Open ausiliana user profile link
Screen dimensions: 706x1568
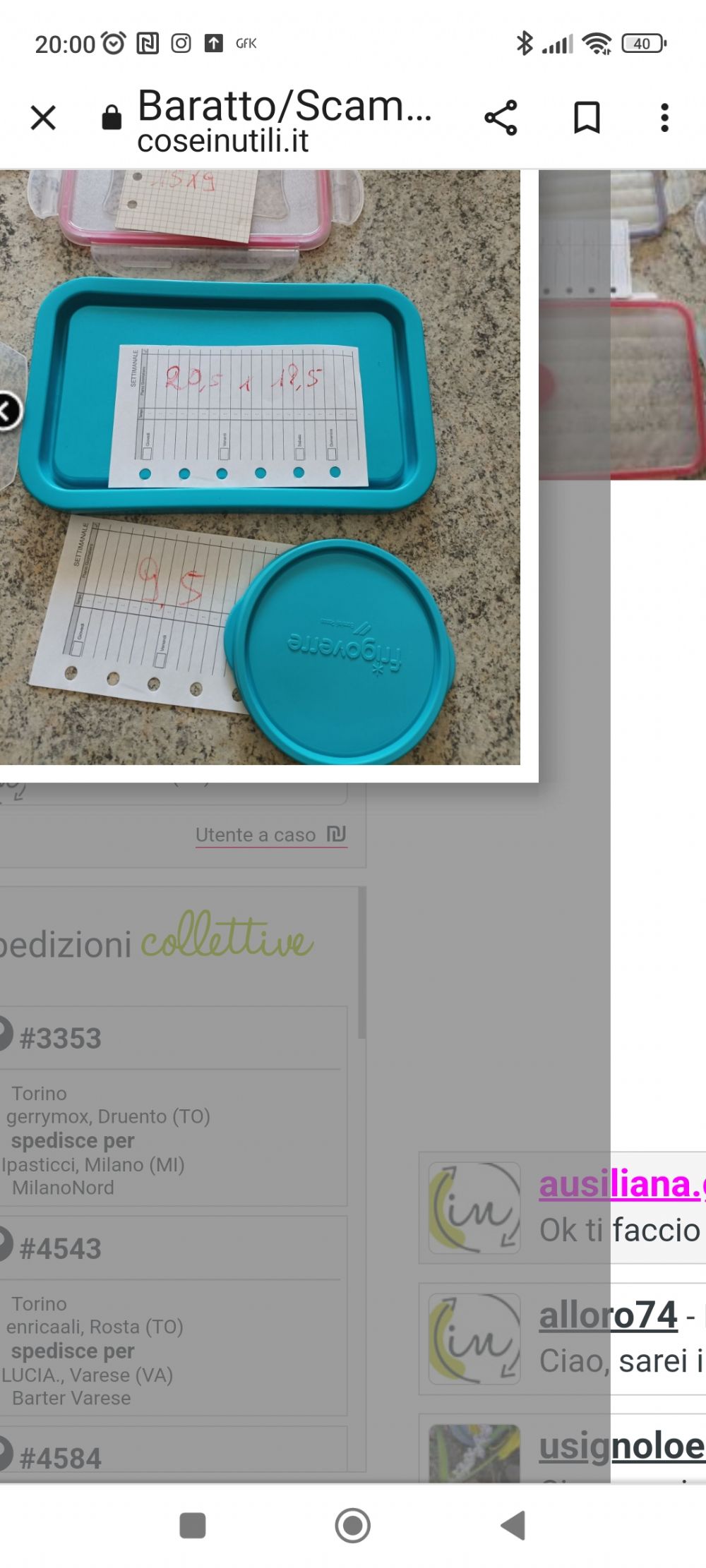622,1185
